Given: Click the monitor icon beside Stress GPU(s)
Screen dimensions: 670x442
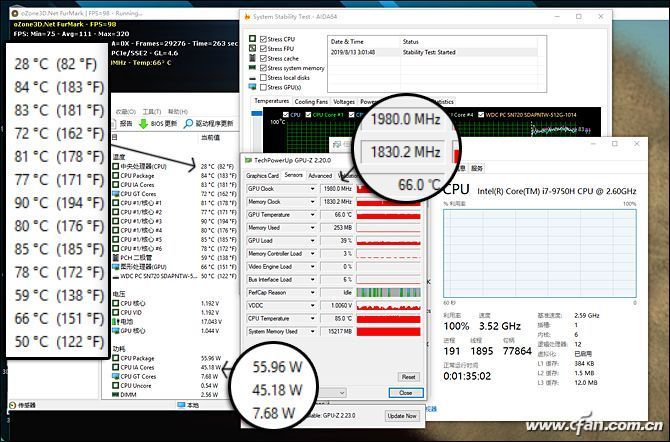Looking at the screenshot, I should [253, 87].
